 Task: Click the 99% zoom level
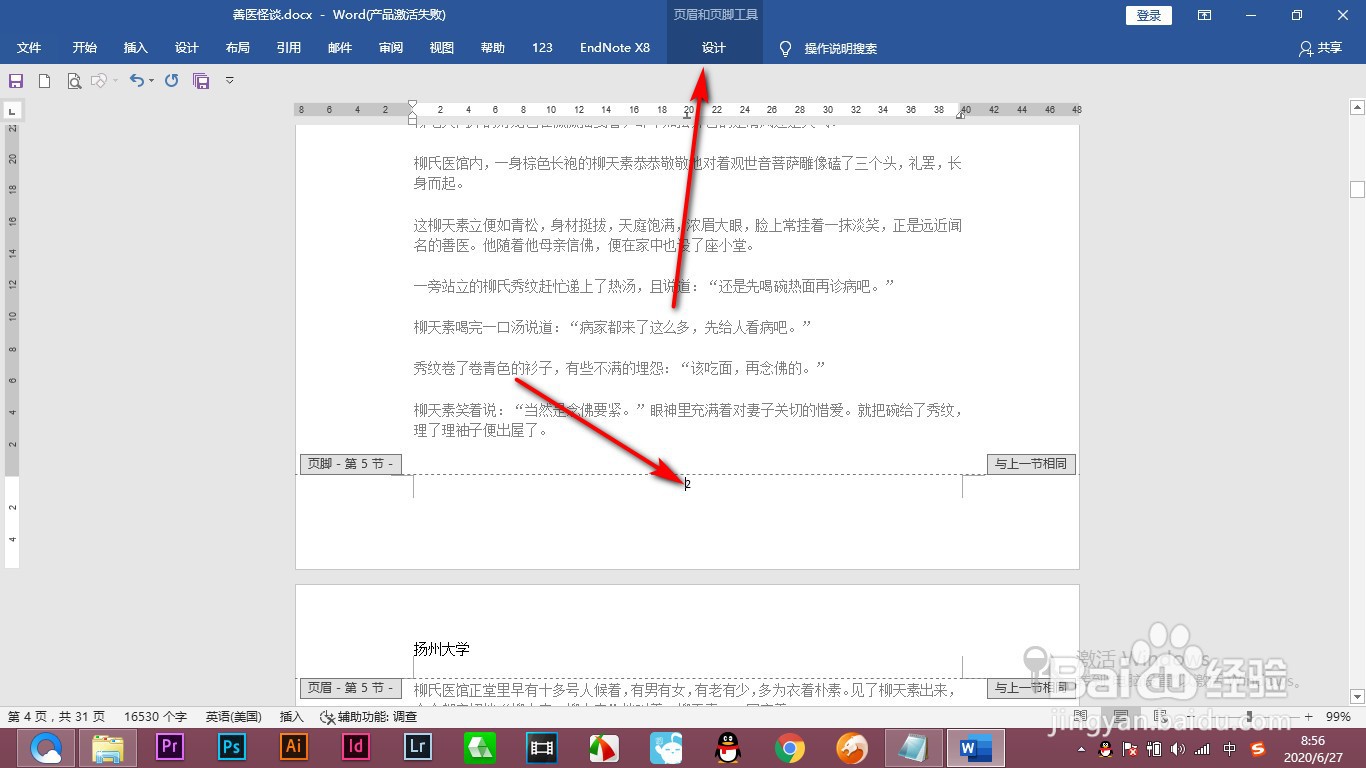pyautogui.click(x=1338, y=717)
